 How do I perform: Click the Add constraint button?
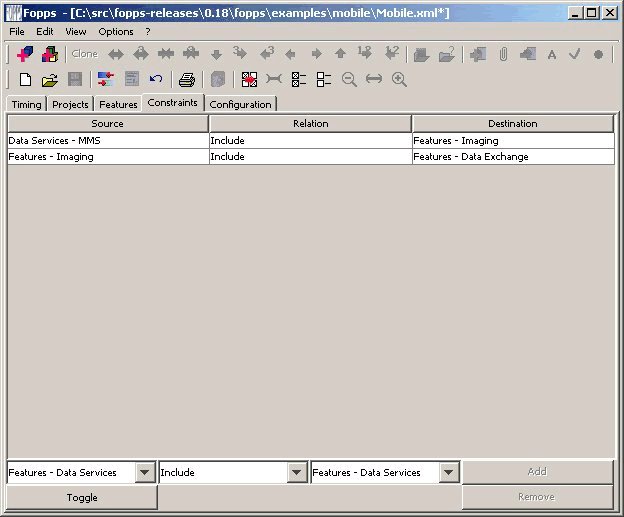(x=537, y=472)
